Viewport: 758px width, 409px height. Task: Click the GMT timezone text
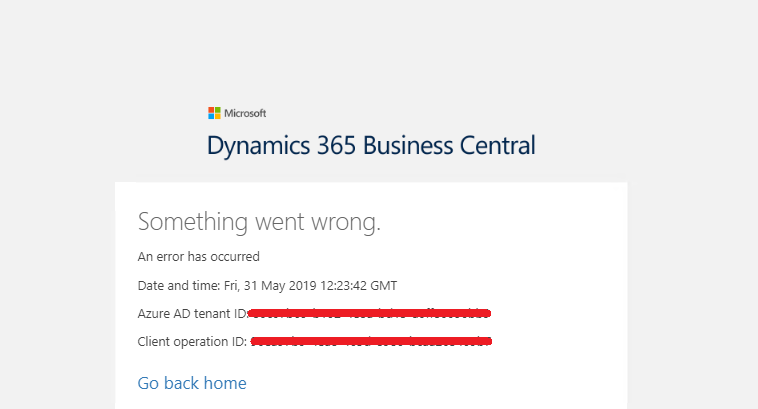click(x=383, y=285)
